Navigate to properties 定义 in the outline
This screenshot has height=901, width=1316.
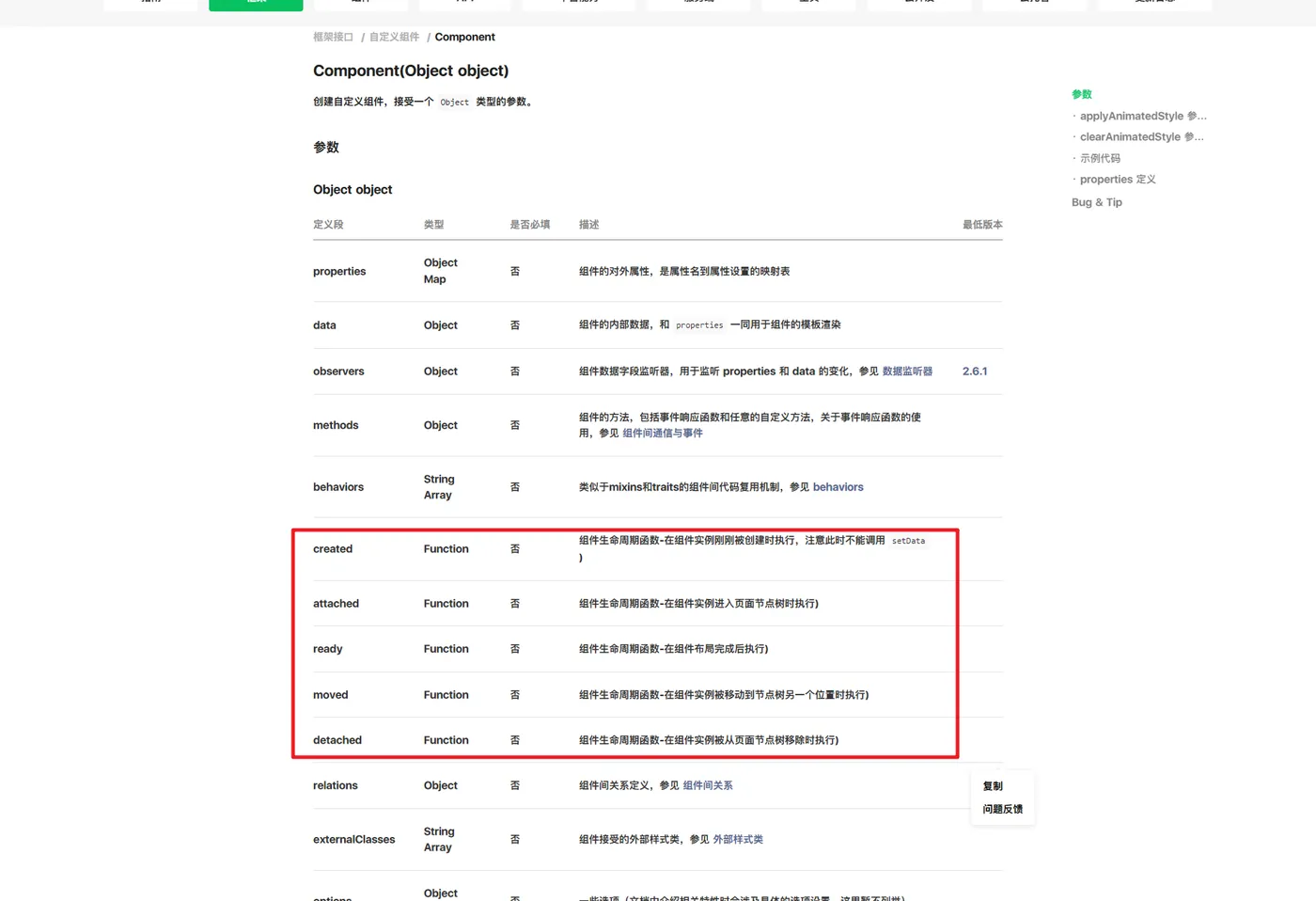1118,179
